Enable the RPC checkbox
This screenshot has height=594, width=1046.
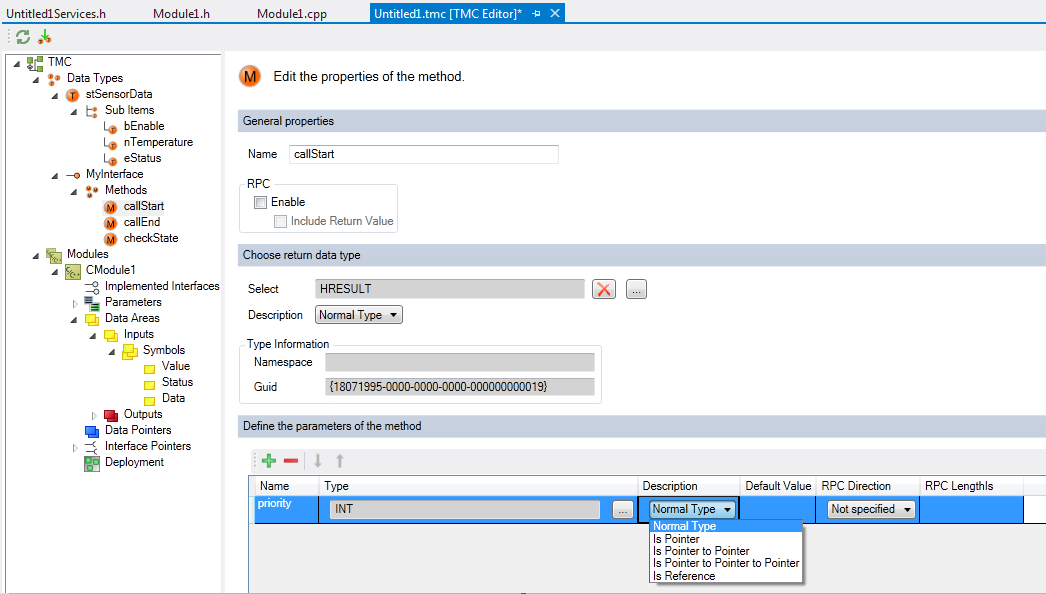261,202
